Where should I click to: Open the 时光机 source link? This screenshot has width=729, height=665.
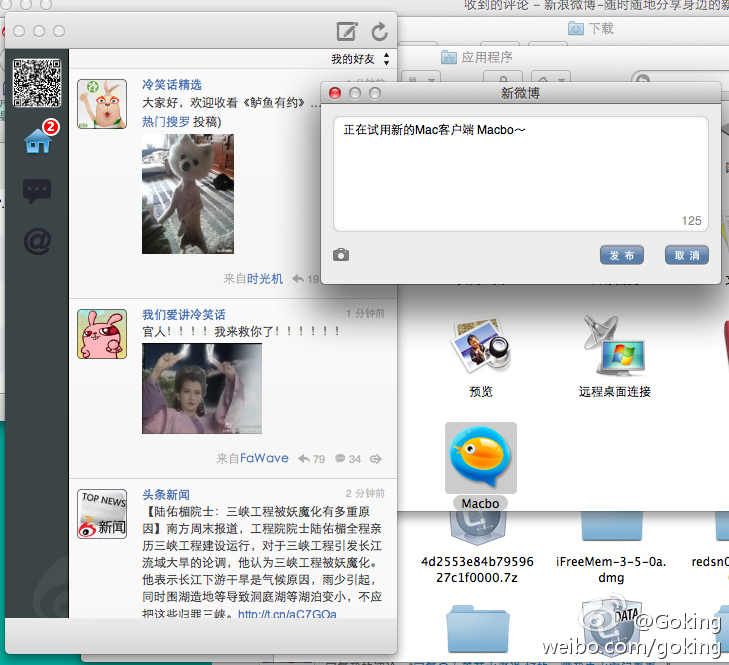coord(265,279)
